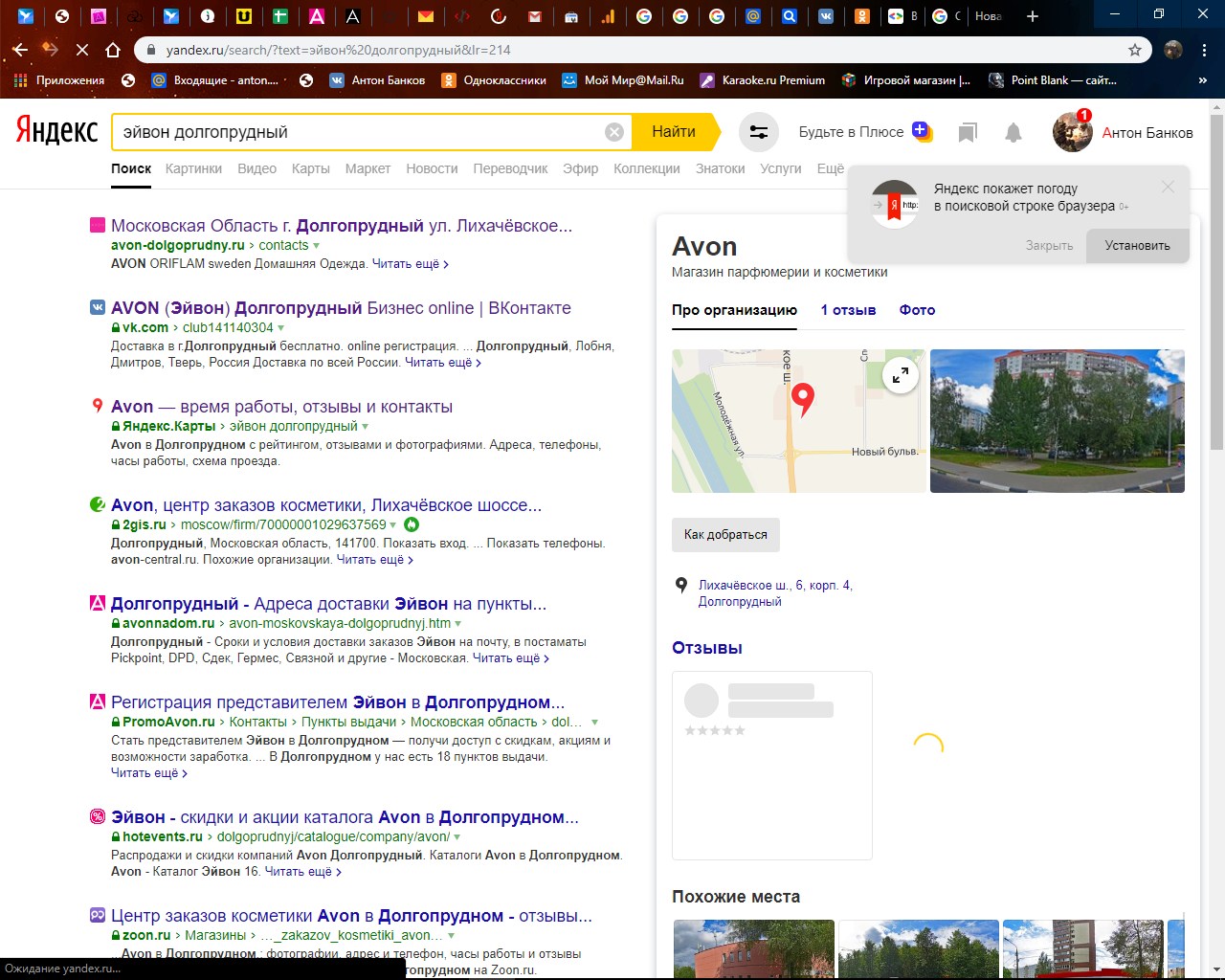Click Читать ещё under avonnadom.ru result
The image size is (1225, 980).
pos(510,658)
